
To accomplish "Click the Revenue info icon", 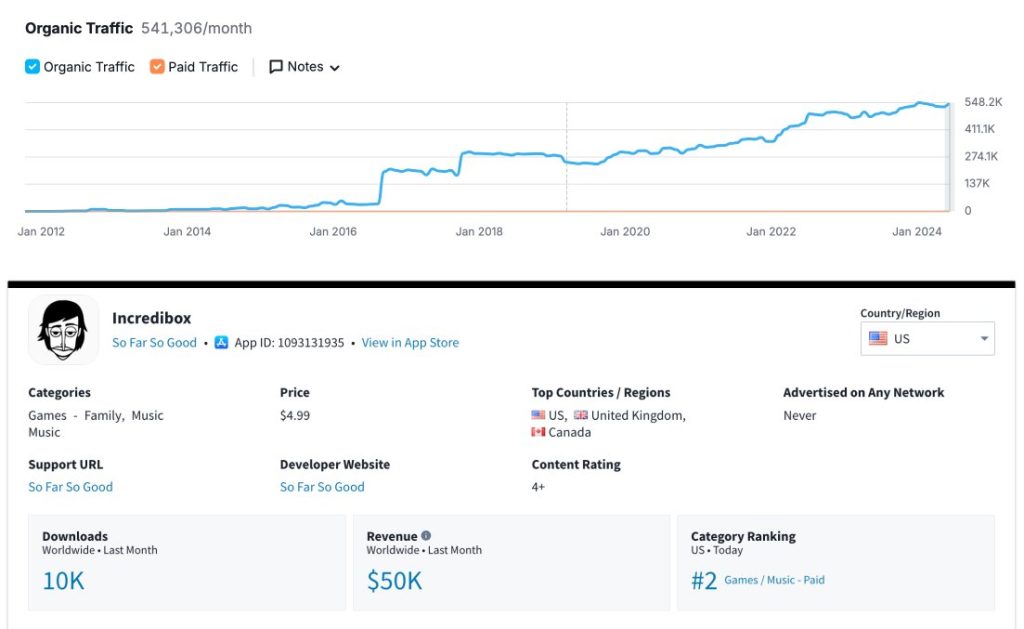I will tap(426, 536).
